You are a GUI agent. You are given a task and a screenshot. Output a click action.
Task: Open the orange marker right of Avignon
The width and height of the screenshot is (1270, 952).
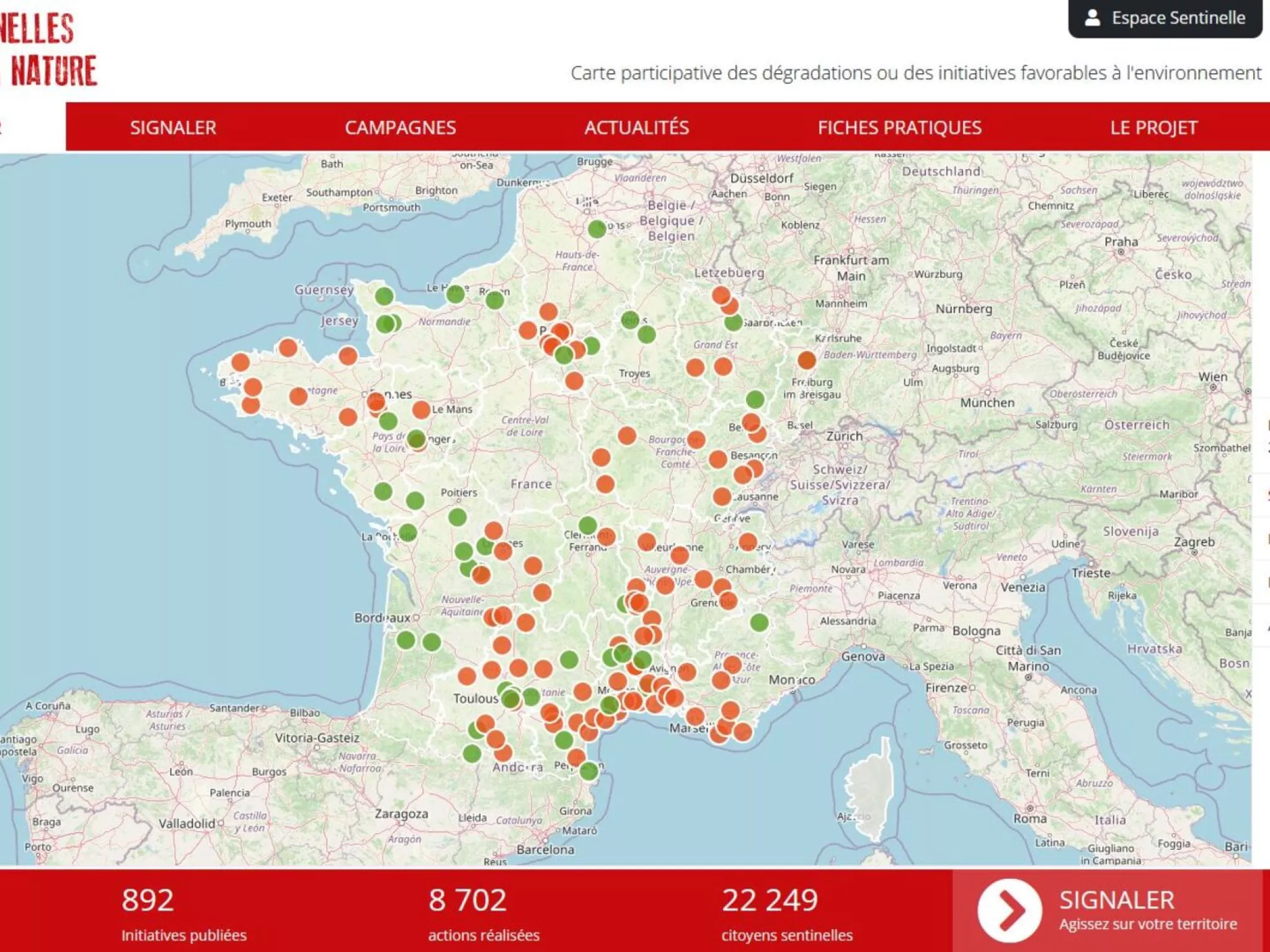[x=686, y=672]
